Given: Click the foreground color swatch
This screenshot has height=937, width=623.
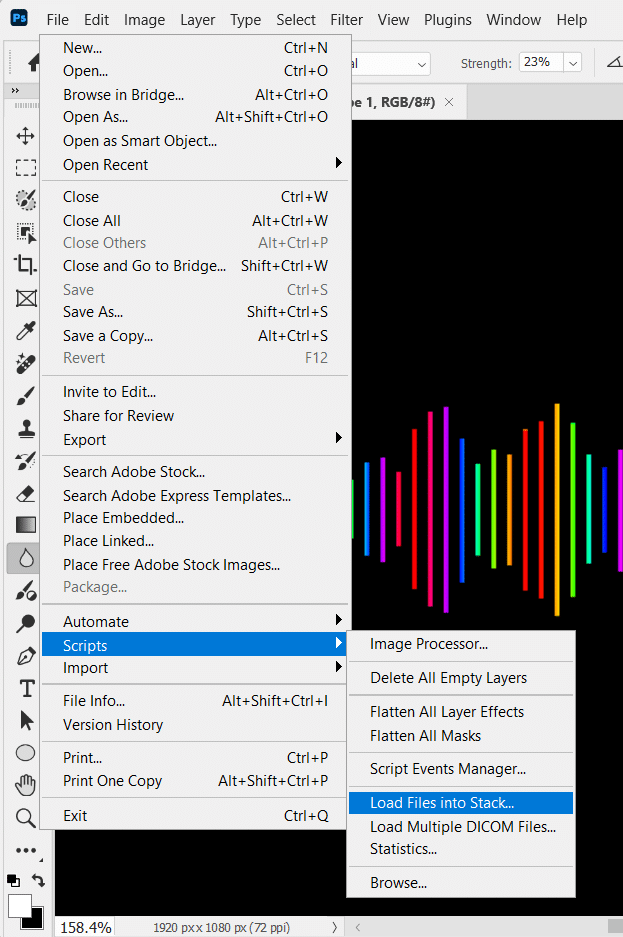Looking at the screenshot, I should pos(19,906).
